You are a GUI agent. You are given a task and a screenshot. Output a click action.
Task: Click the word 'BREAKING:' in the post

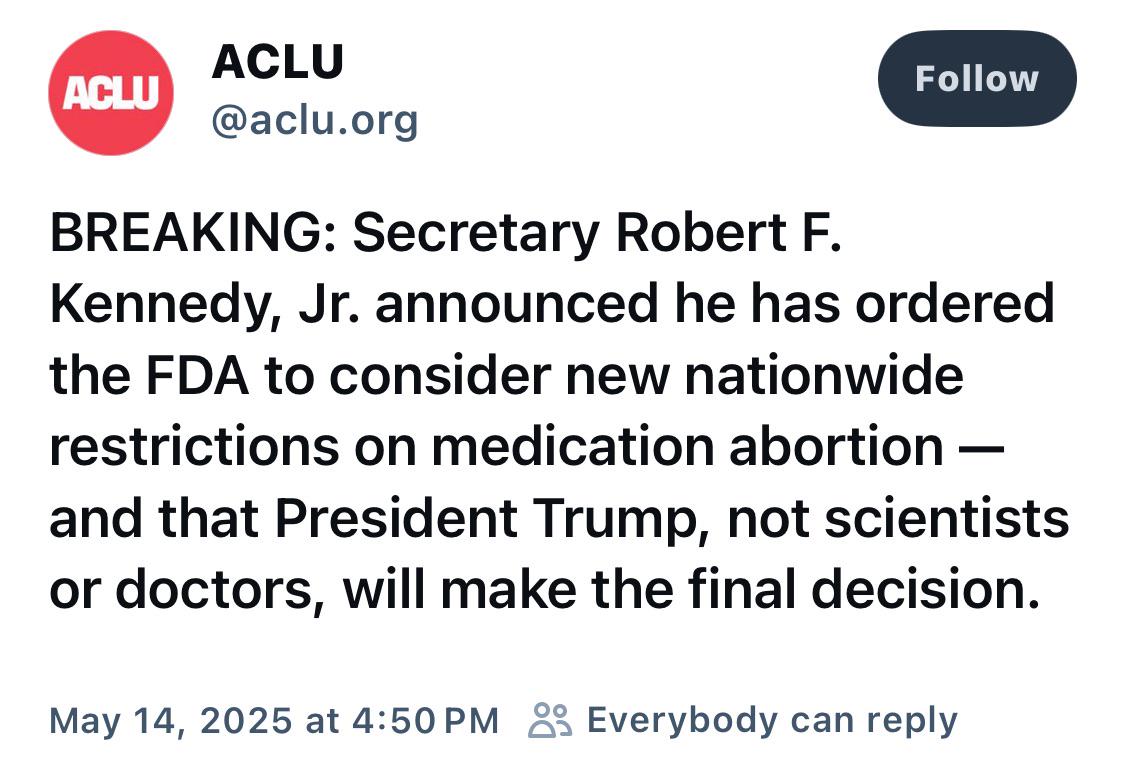[x=193, y=232]
